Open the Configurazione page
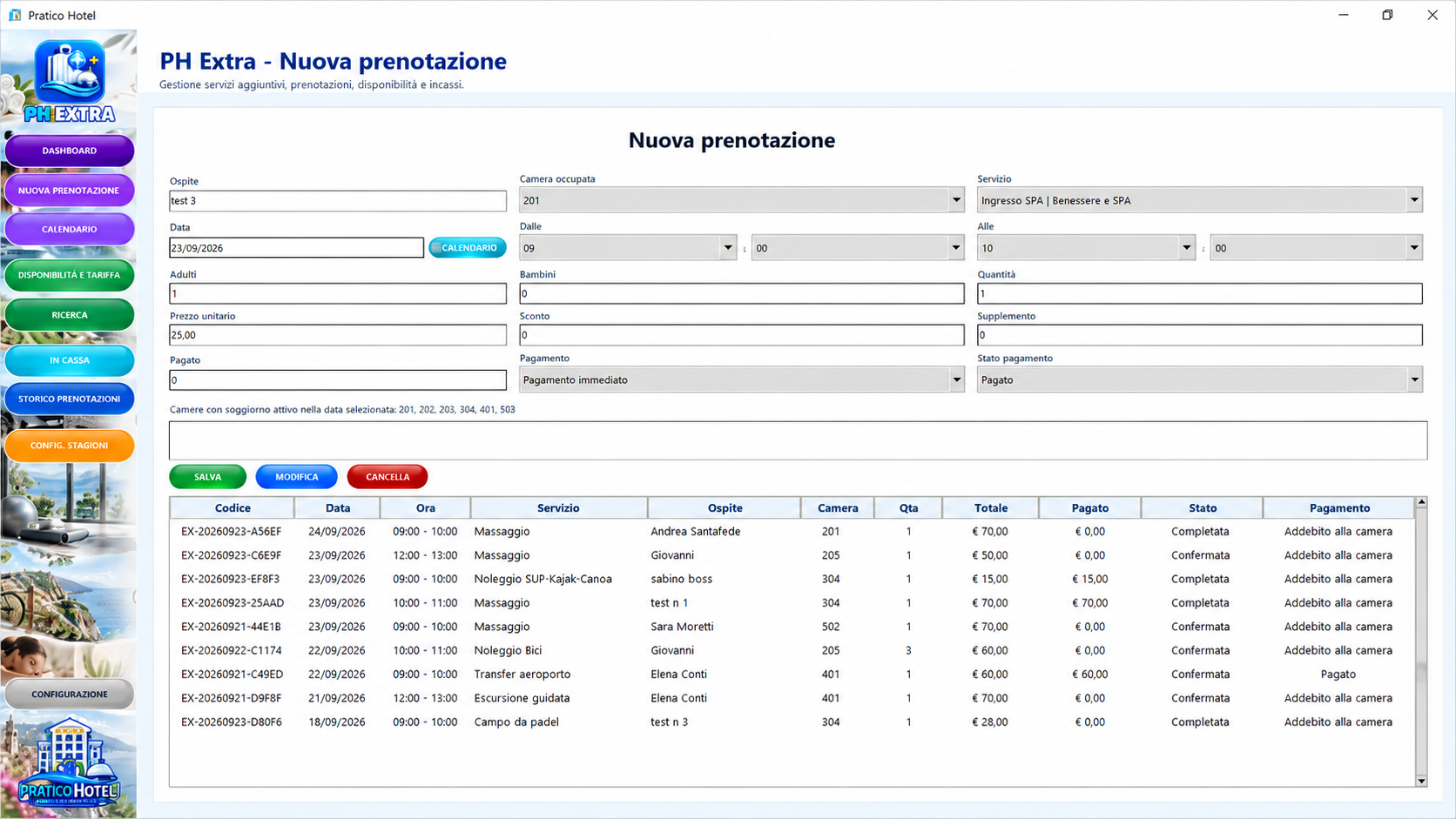 70,695
